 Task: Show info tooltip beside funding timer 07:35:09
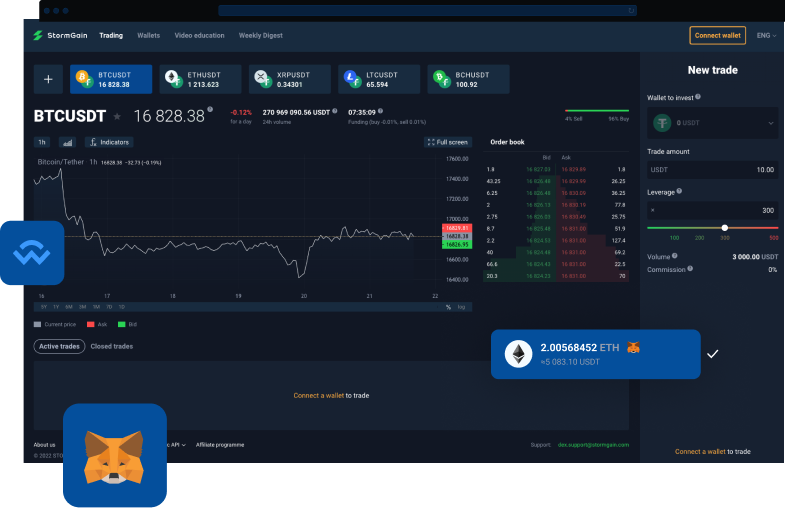(380, 111)
